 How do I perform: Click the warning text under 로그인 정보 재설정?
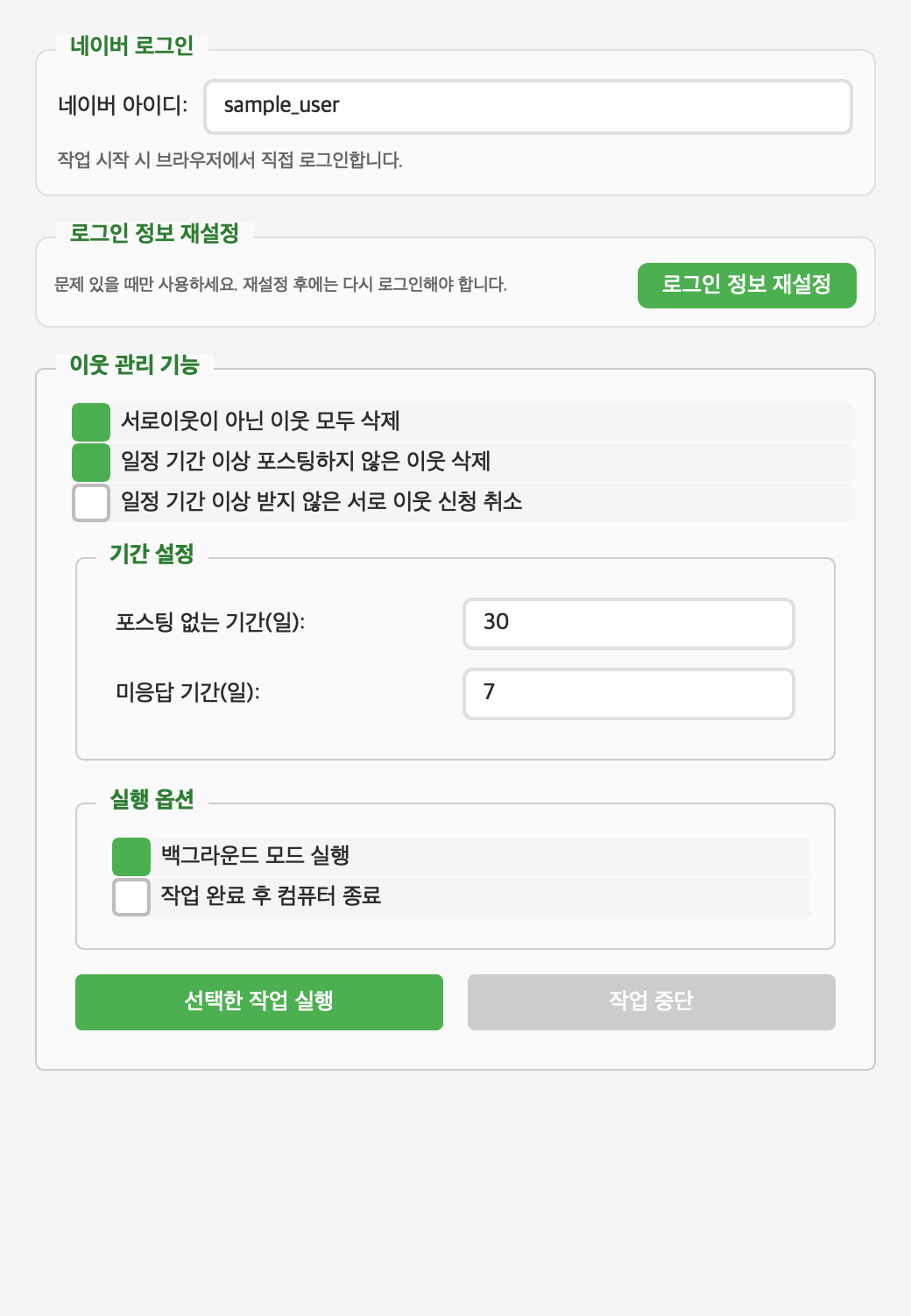pos(280,283)
